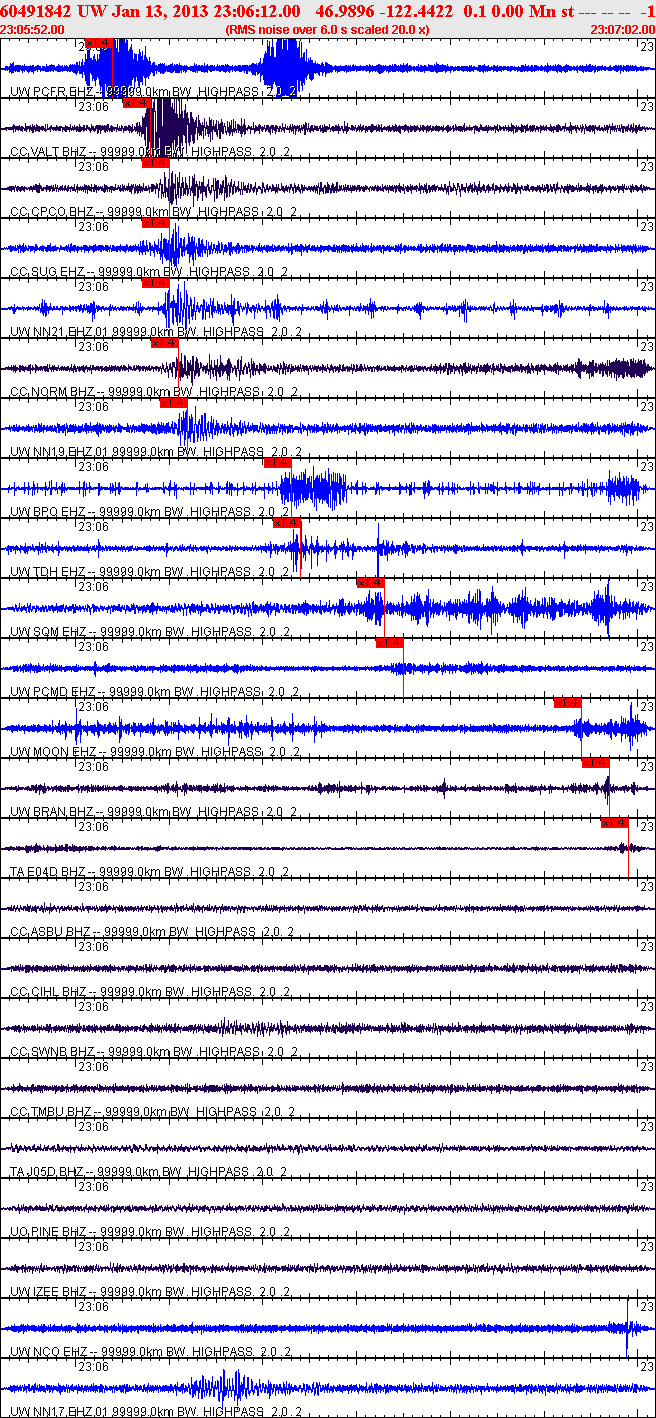656x1418 pixels.
Task: Select the arrival pick on CC SUG trace
Action: [x=155, y=223]
